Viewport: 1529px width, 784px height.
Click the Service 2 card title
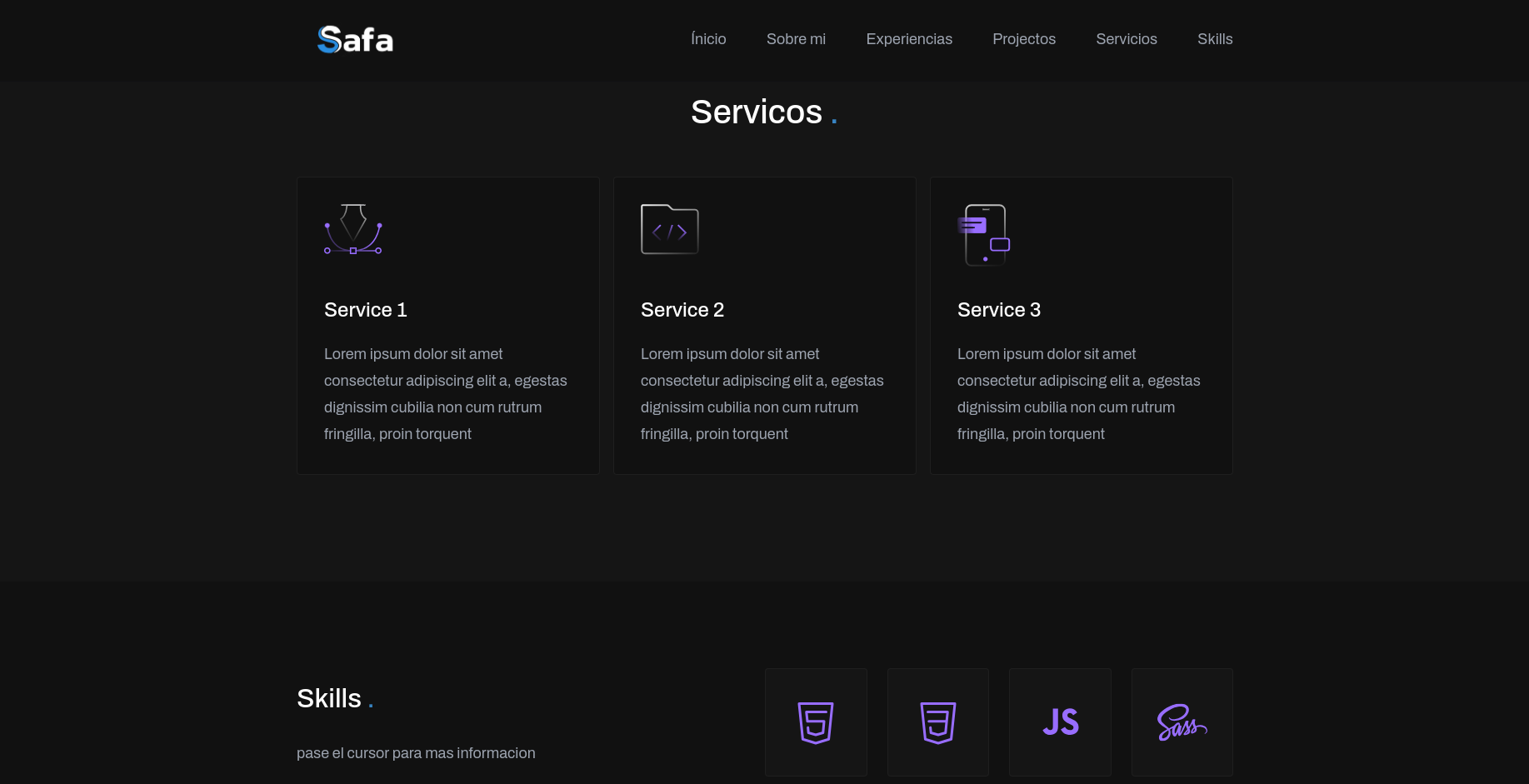click(x=682, y=310)
